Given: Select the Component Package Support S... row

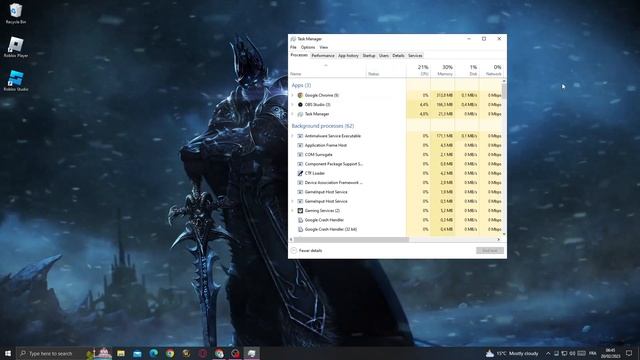Looking at the screenshot, I should [x=396, y=164].
